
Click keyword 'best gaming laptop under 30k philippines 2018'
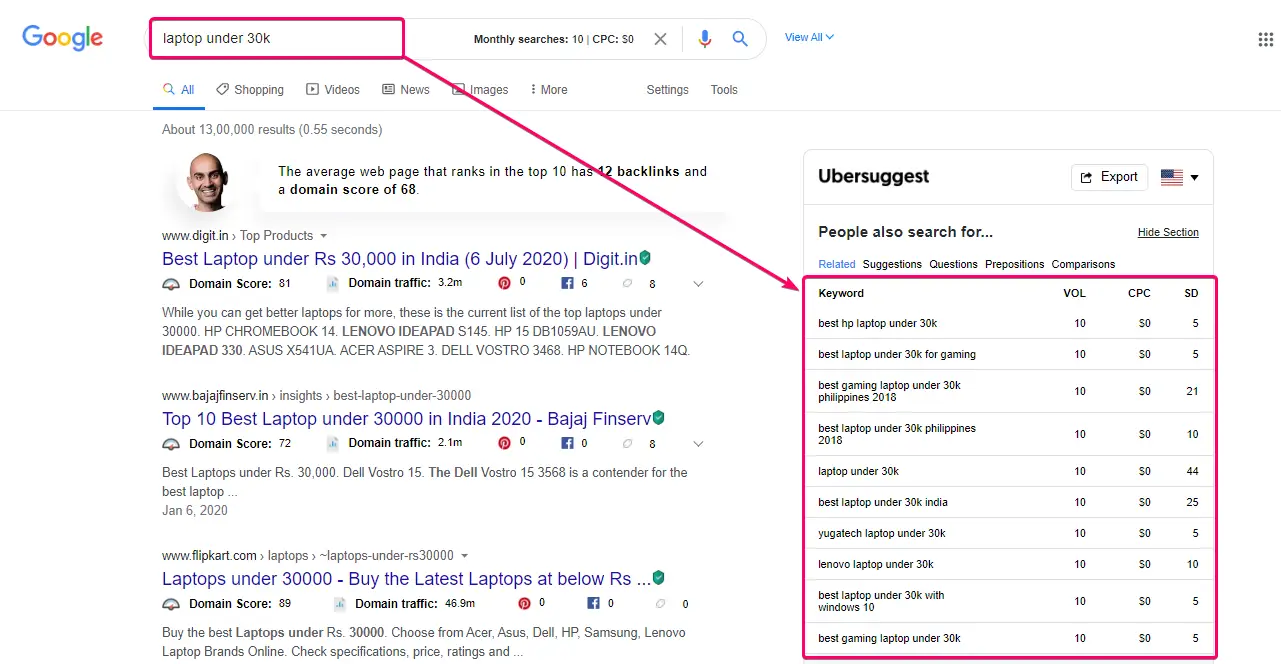click(x=889, y=391)
